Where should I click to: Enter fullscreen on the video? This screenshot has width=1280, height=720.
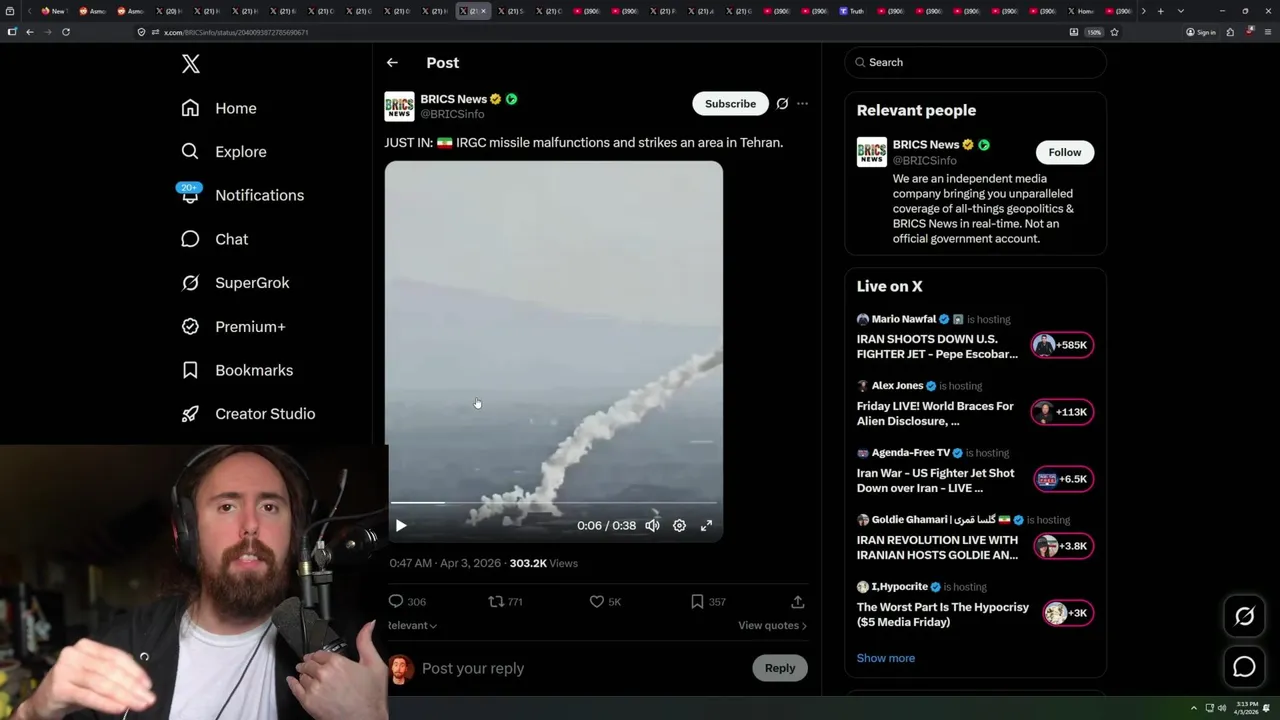706,525
